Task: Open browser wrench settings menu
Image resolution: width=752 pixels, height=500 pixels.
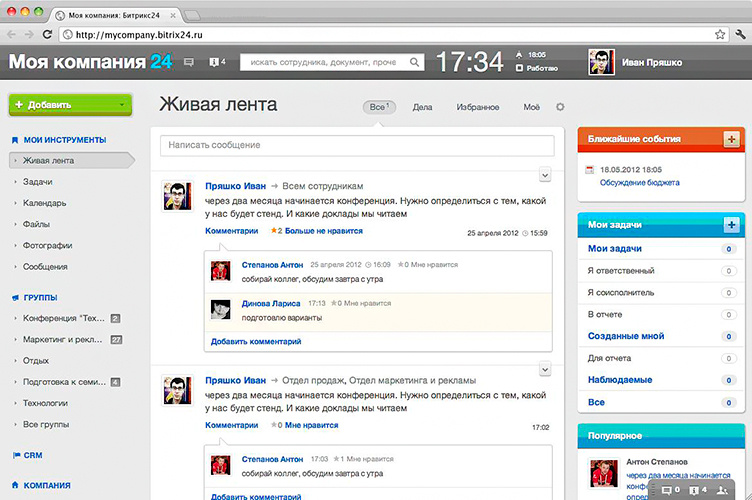Action: (740, 34)
